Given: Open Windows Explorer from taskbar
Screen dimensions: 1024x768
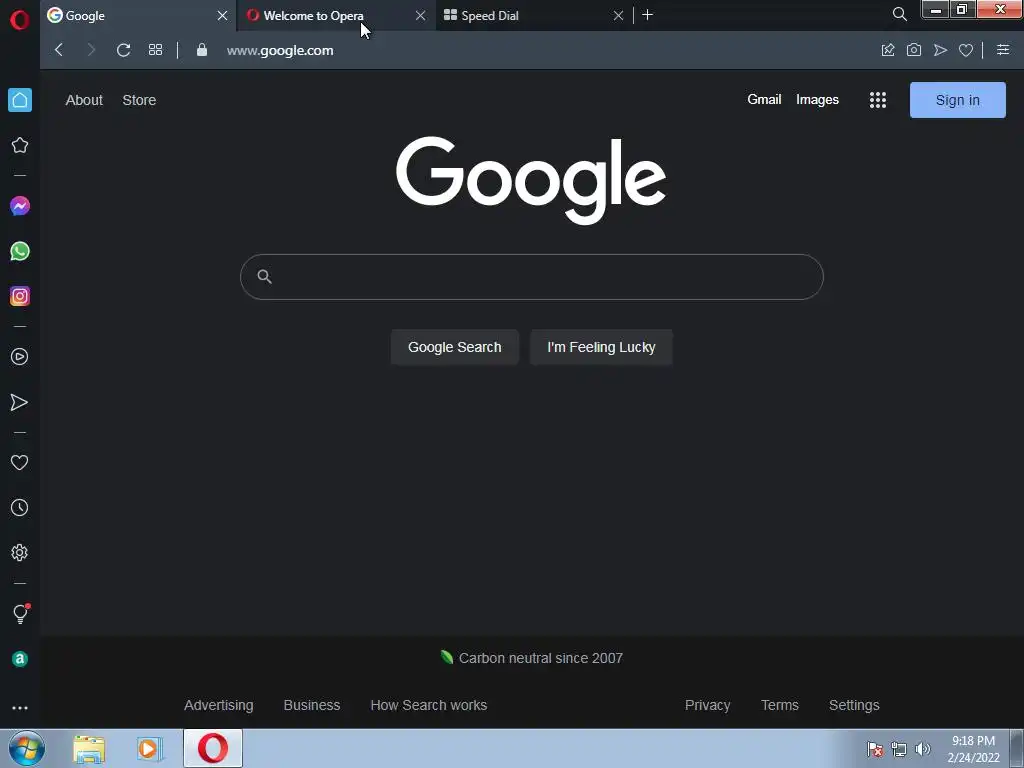Looking at the screenshot, I should pyautogui.click(x=89, y=749).
